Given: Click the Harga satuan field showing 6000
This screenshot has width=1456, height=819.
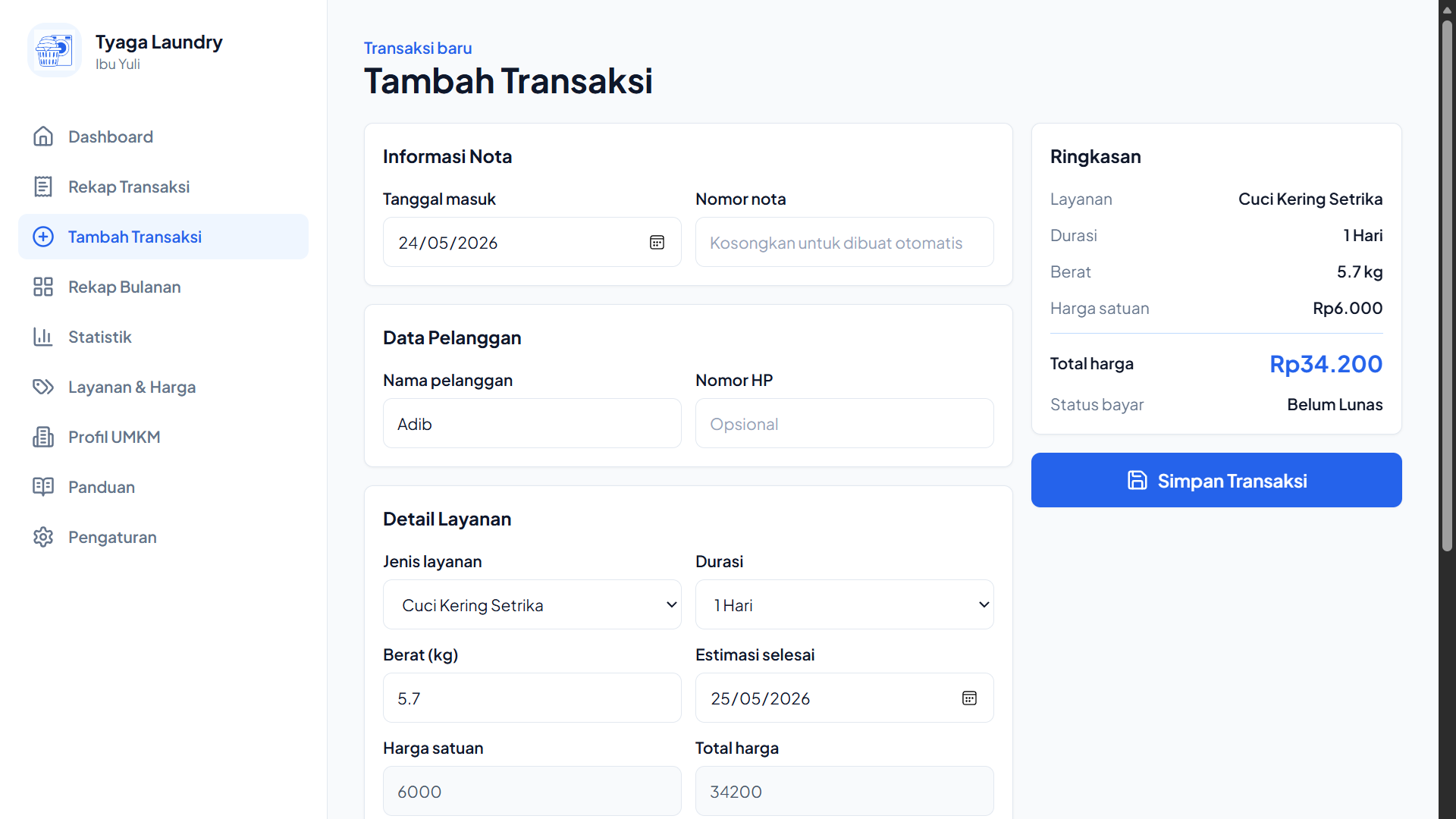Looking at the screenshot, I should (x=532, y=791).
